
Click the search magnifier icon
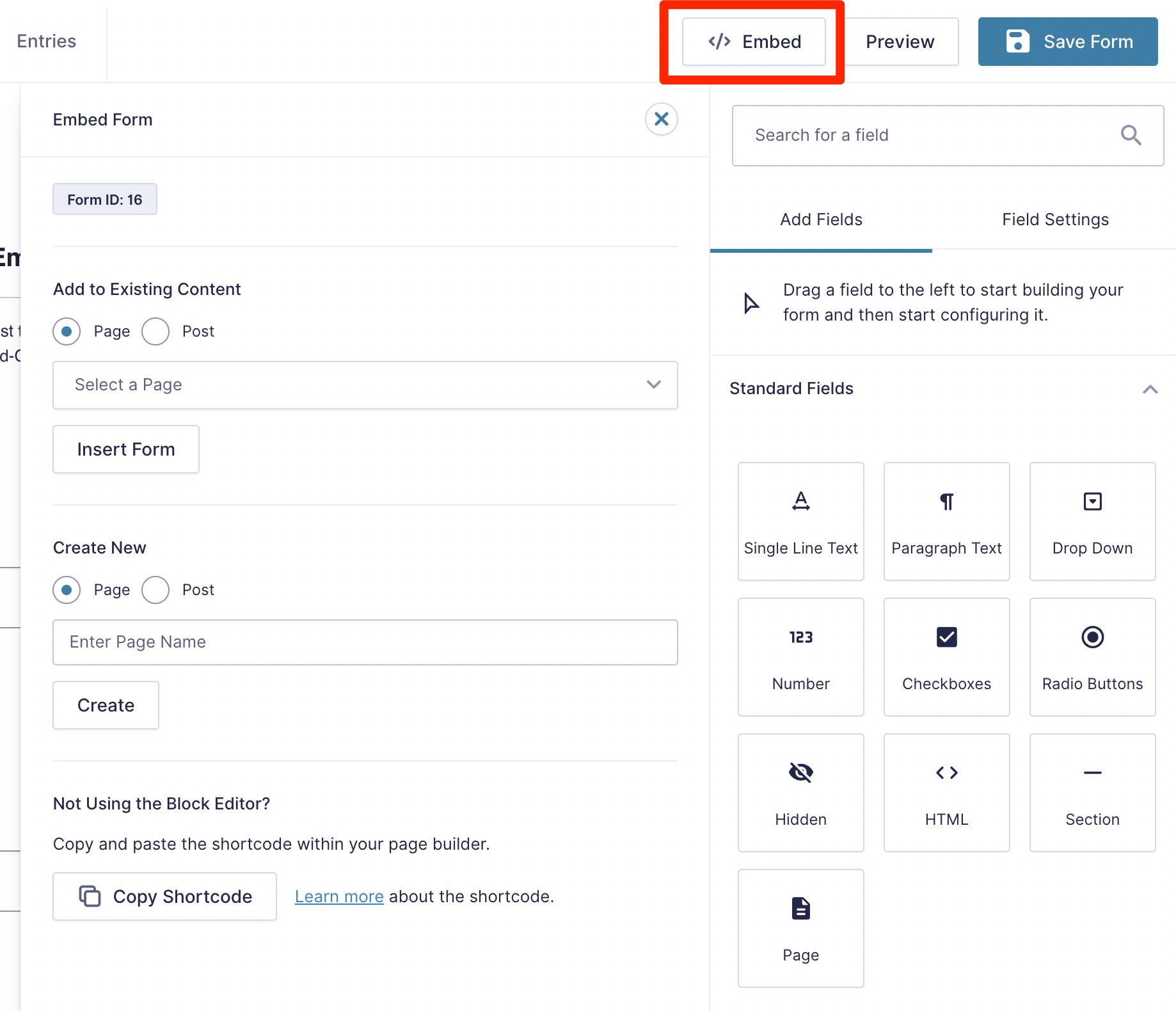coord(1131,135)
